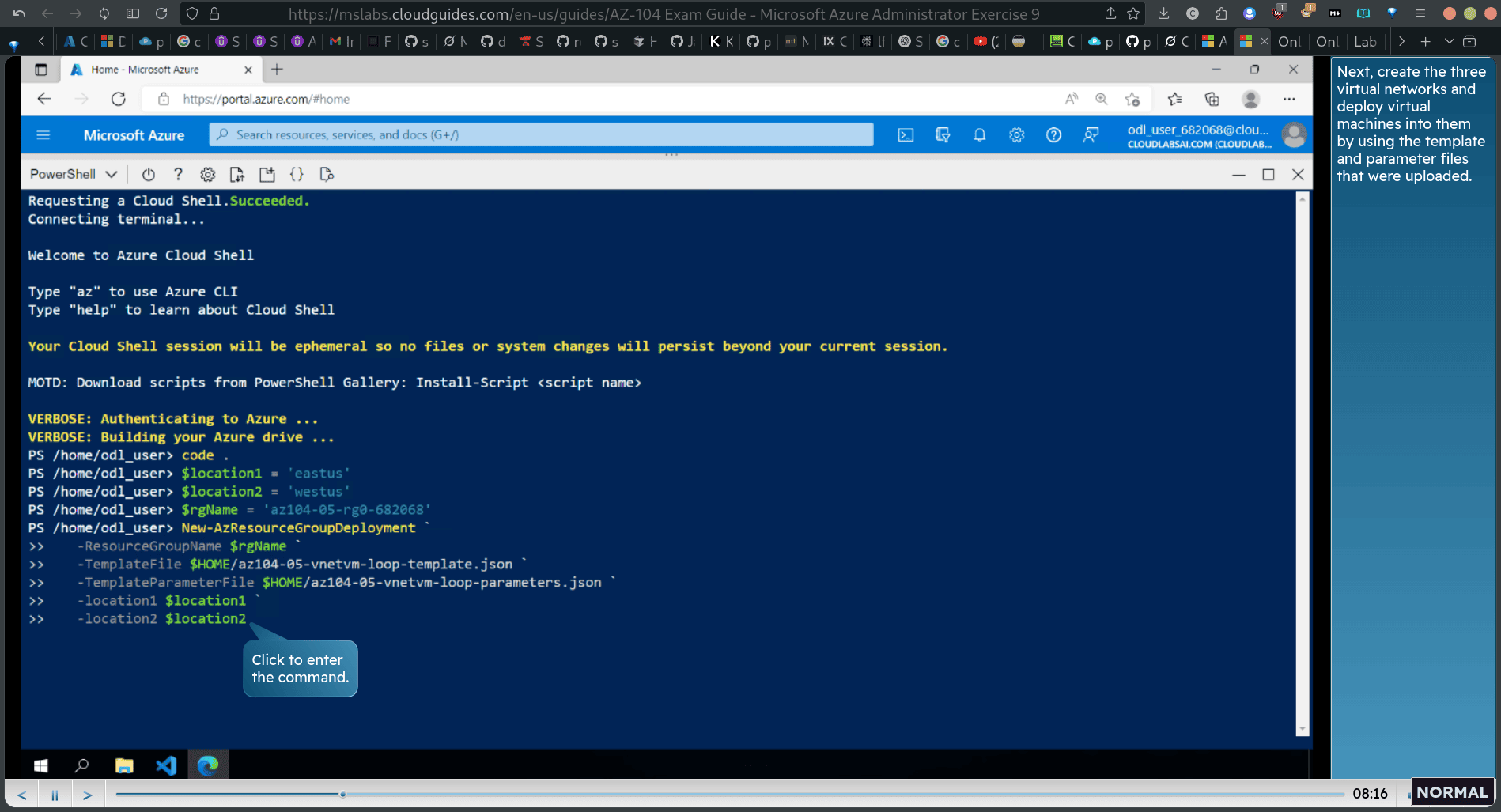The height and width of the screenshot is (812, 1501).
Task: Click end of -location2 $location2 command line
Action: pyautogui.click(x=248, y=619)
